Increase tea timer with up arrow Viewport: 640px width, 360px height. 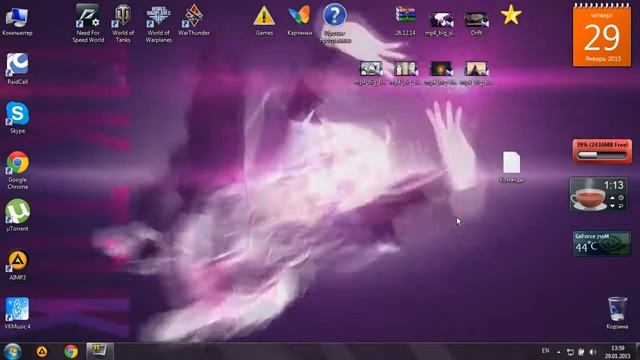coord(612,198)
